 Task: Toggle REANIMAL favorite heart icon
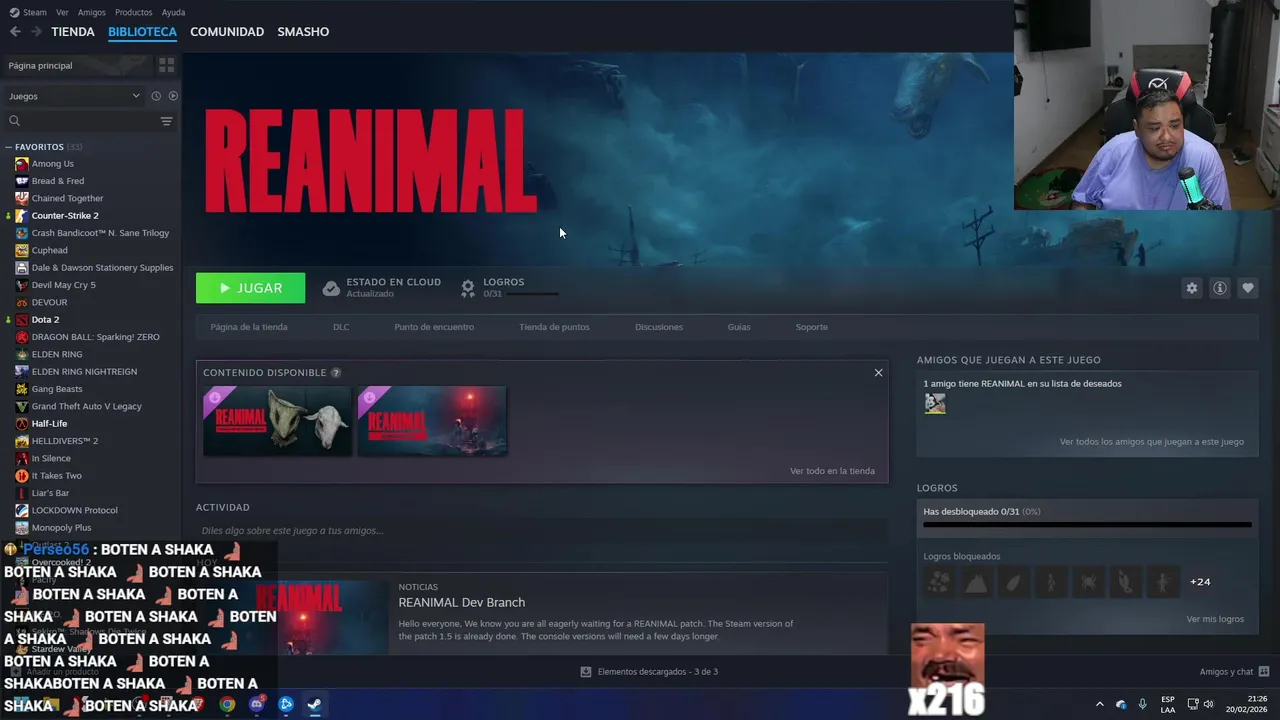tap(1248, 288)
